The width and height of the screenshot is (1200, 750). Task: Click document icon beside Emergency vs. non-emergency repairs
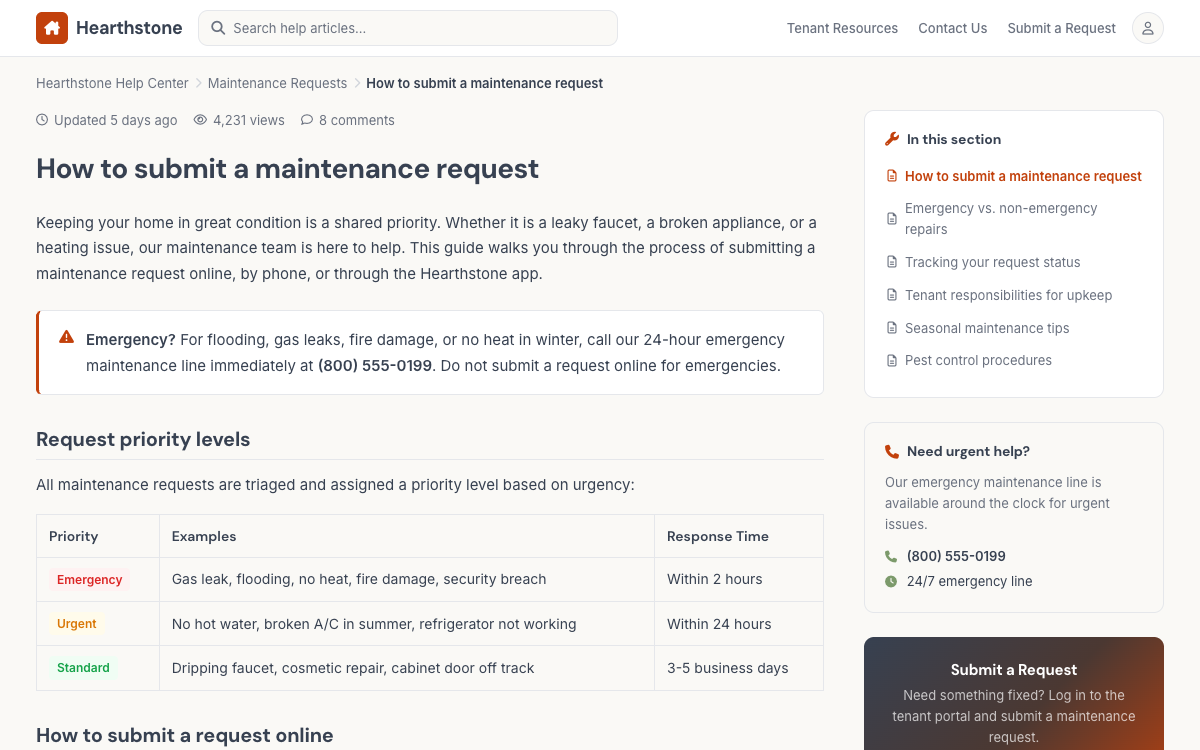pyautogui.click(x=892, y=219)
